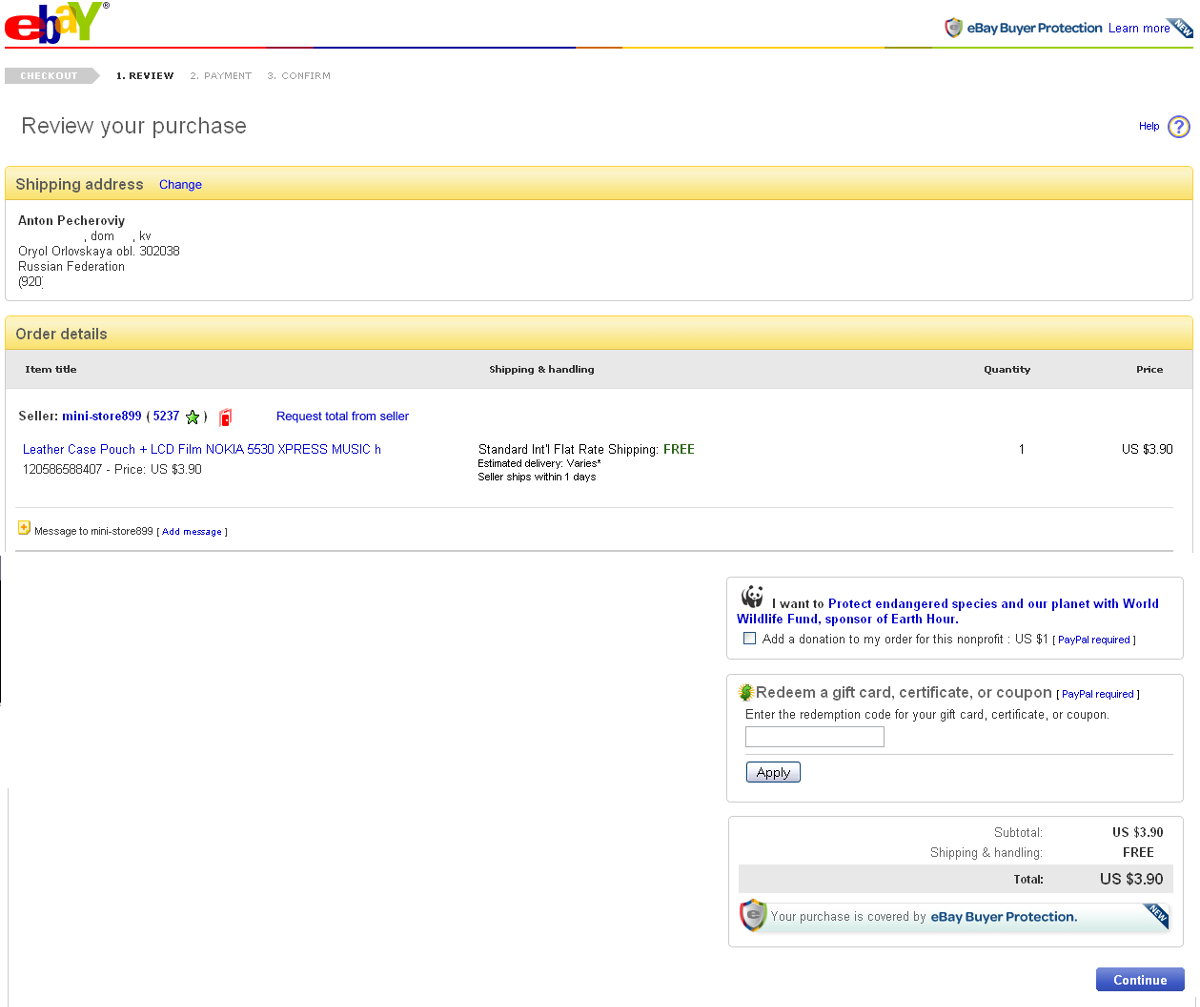
Task: Click the Help text link
Action: click(x=1149, y=127)
